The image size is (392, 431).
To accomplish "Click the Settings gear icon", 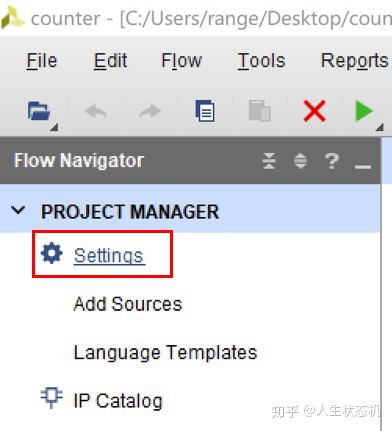I will [x=51, y=253].
